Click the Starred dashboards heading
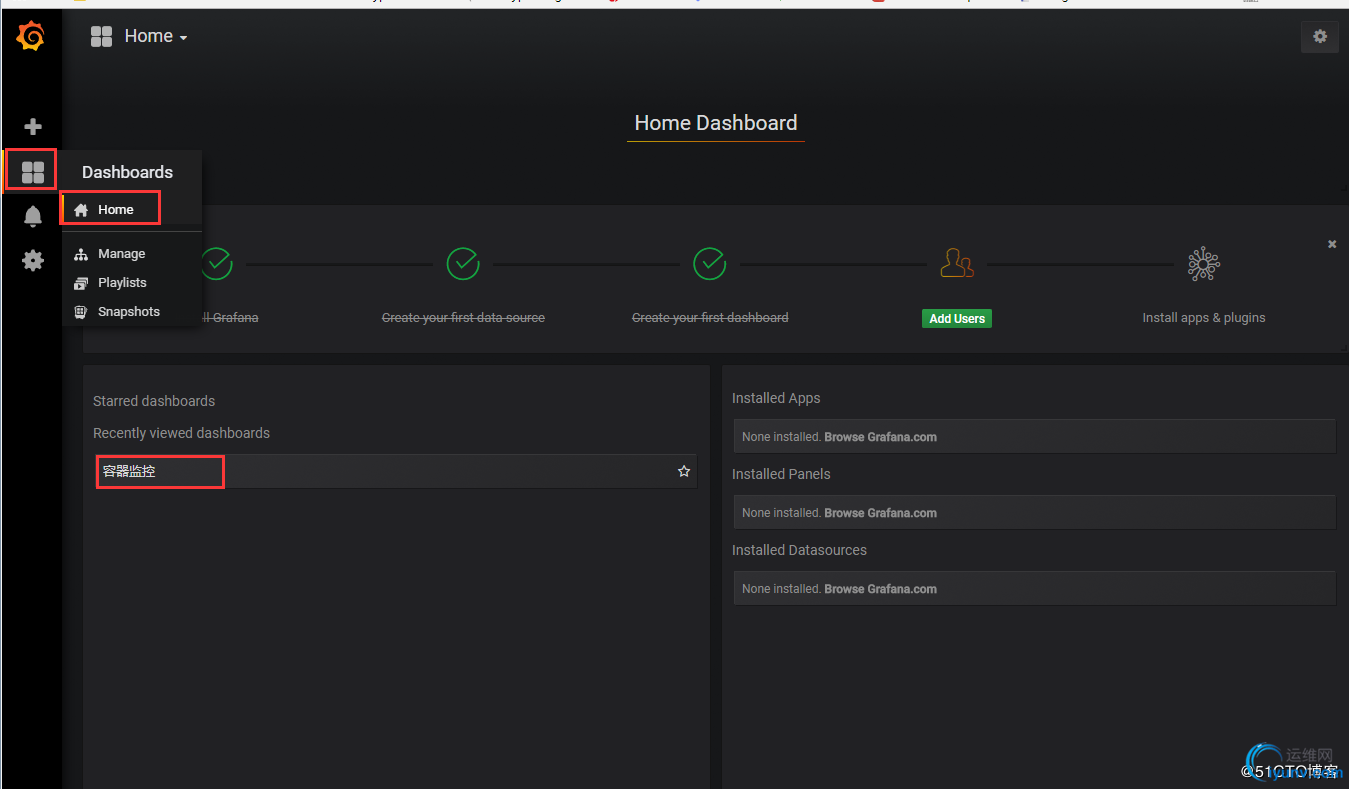Viewport: 1349px width, 789px height. point(154,401)
